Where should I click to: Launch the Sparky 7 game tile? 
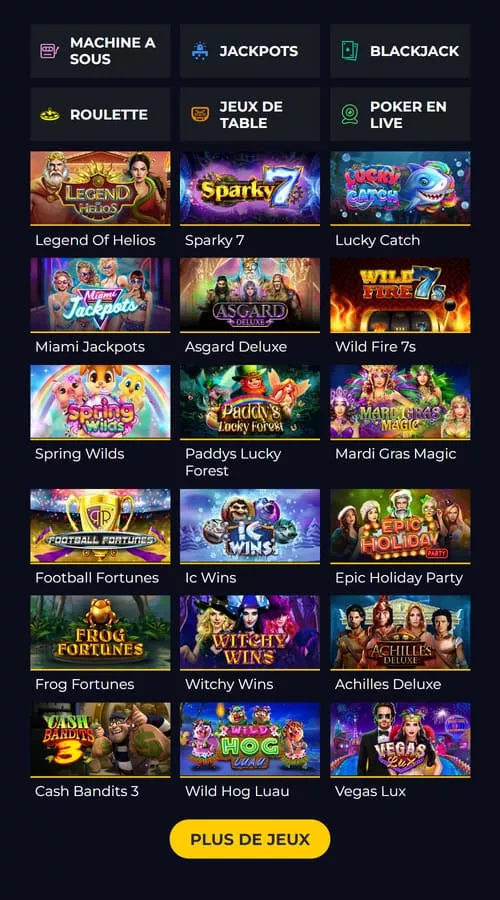(x=250, y=188)
